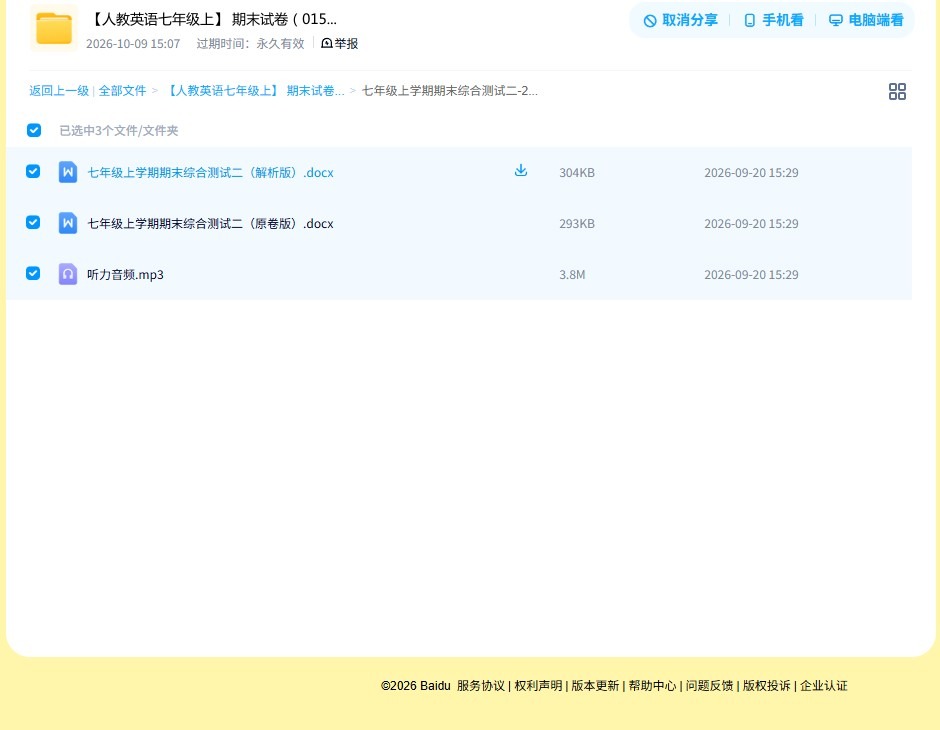This screenshot has width=940, height=730.
Task: Go back with 返回上一级 link
Action: pyautogui.click(x=59, y=91)
